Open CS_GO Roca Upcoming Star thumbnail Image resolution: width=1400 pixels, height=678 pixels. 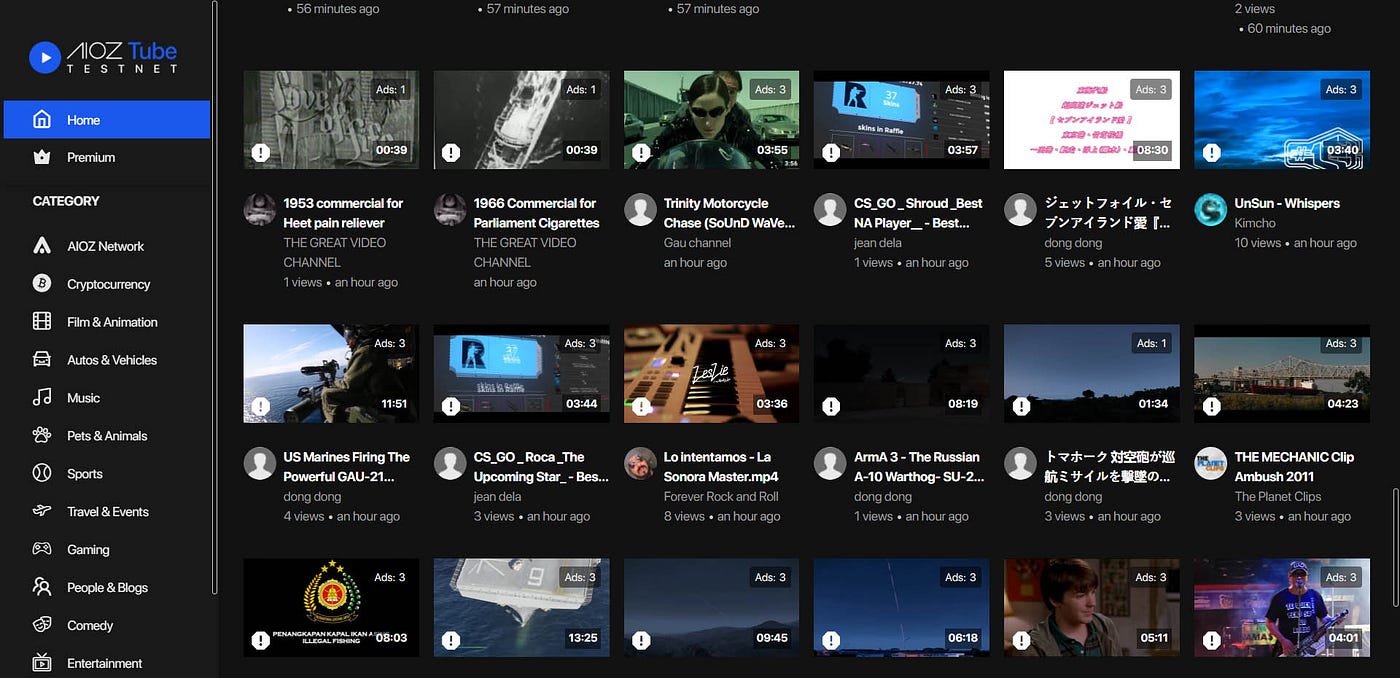[x=521, y=373]
